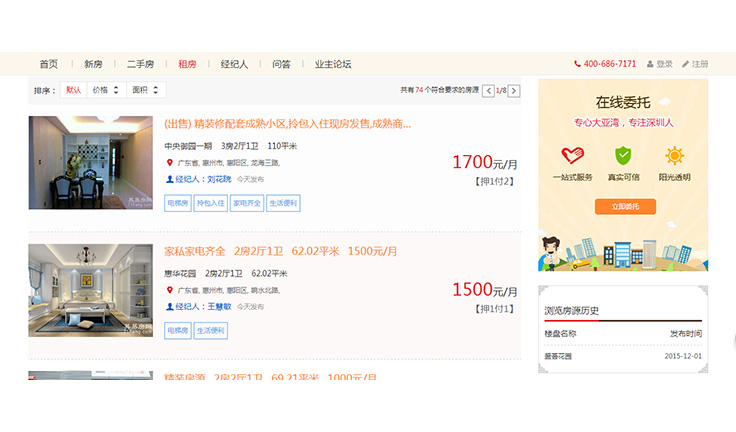This screenshot has width=736, height=432.
Task: Go to previous page of listings arrow
Action: click(488, 91)
